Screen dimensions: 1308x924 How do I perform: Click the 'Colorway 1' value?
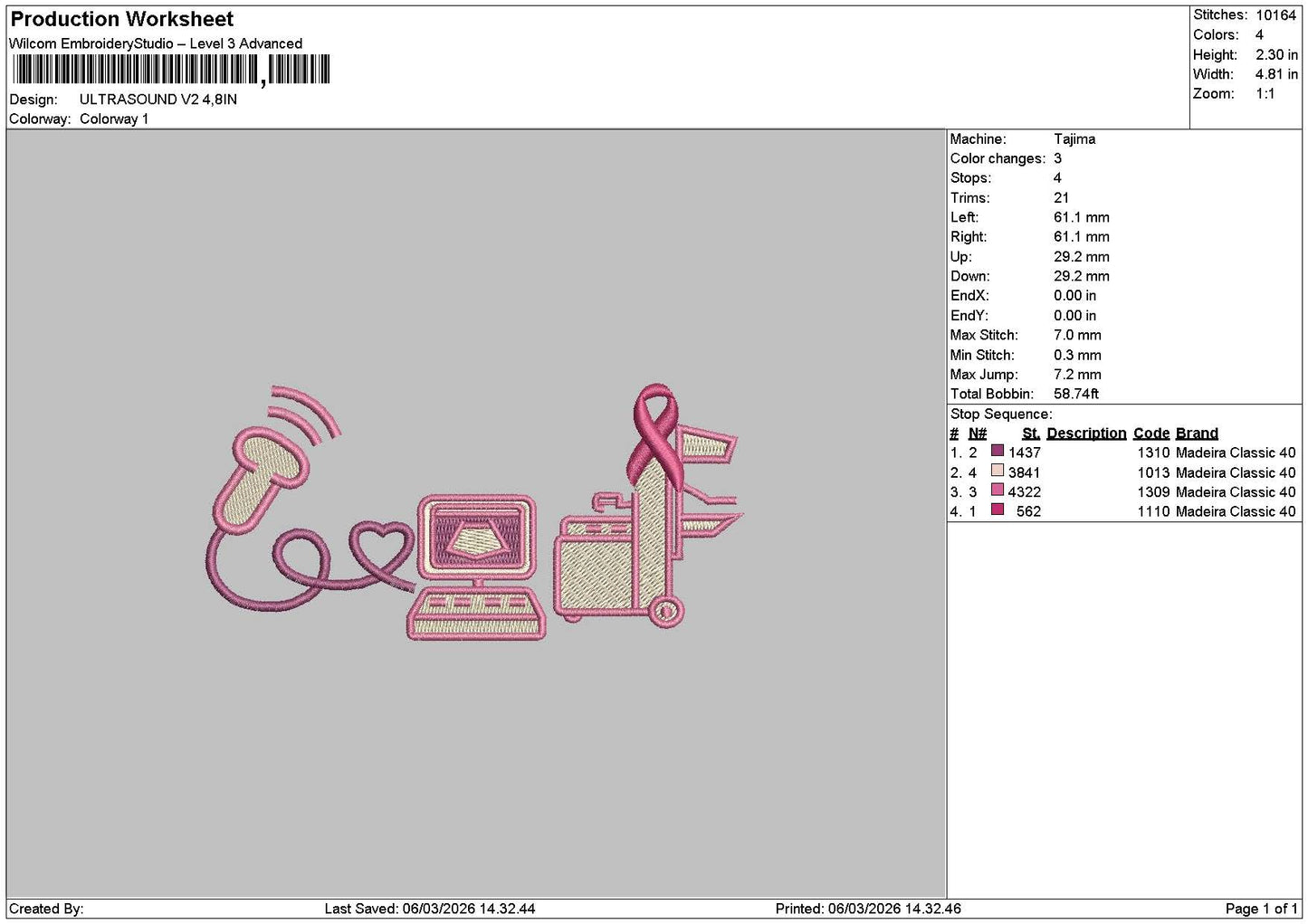[114, 119]
